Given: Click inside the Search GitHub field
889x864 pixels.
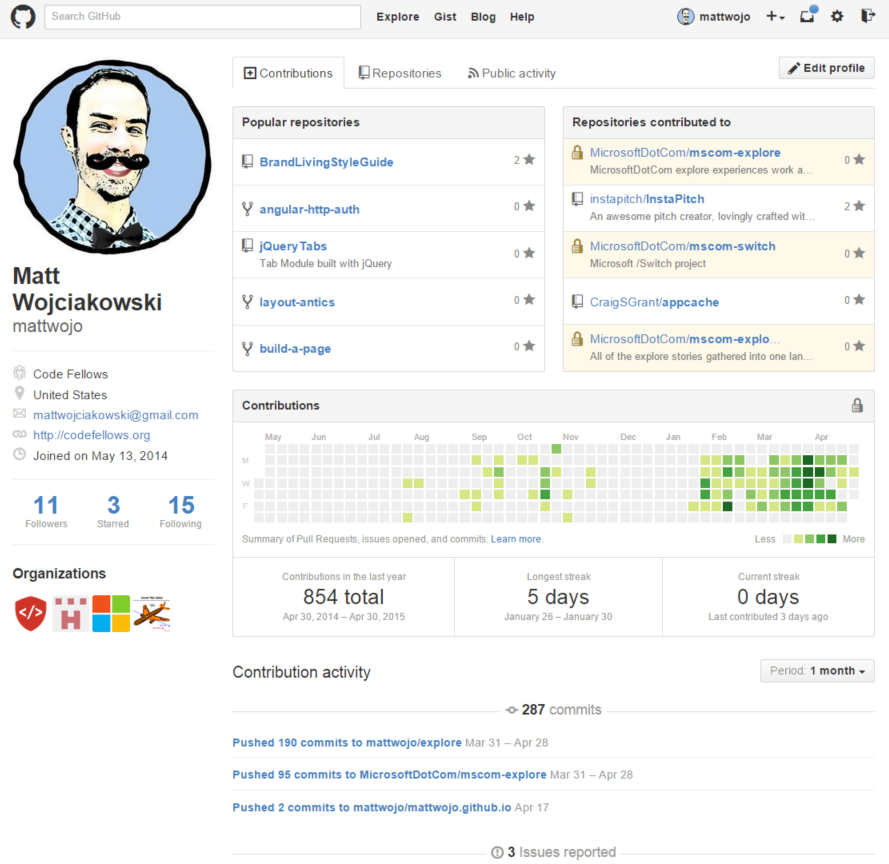Looking at the screenshot, I should point(202,16).
